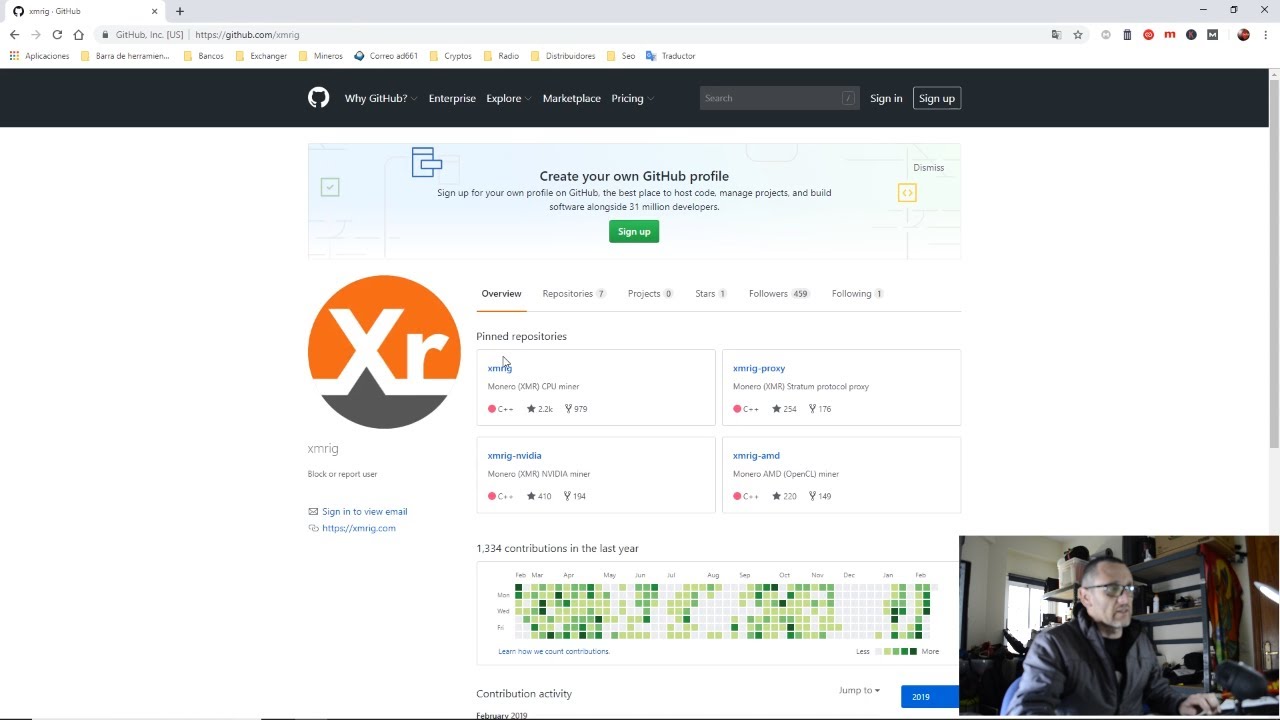Open Marketplace in top navigation
The height and width of the screenshot is (720, 1280).
point(572,98)
